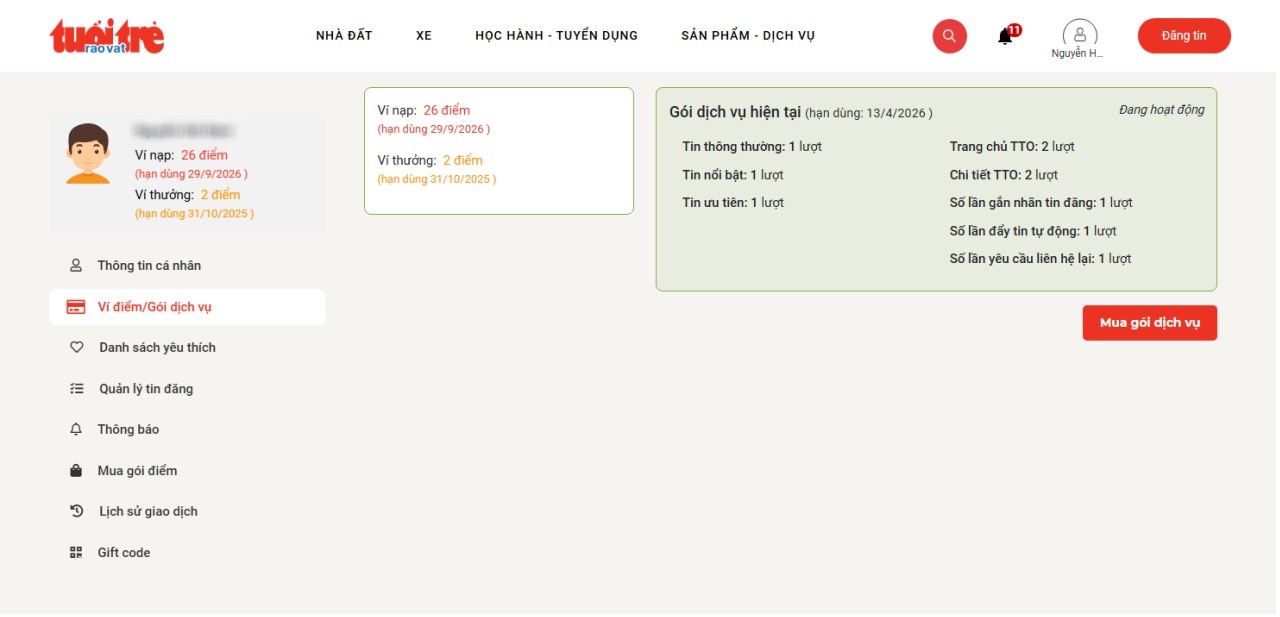
Task: Click the person icon beside Thông tin cá nhân
Action: [76, 266]
